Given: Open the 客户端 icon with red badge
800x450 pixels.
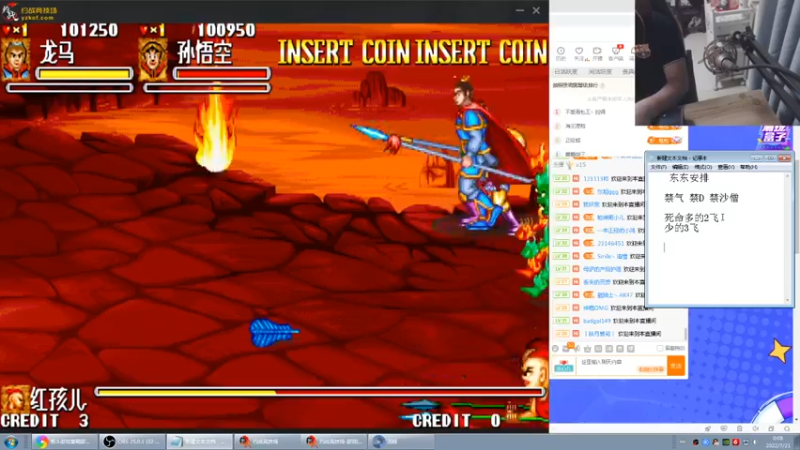Looking at the screenshot, I should [x=616, y=53].
